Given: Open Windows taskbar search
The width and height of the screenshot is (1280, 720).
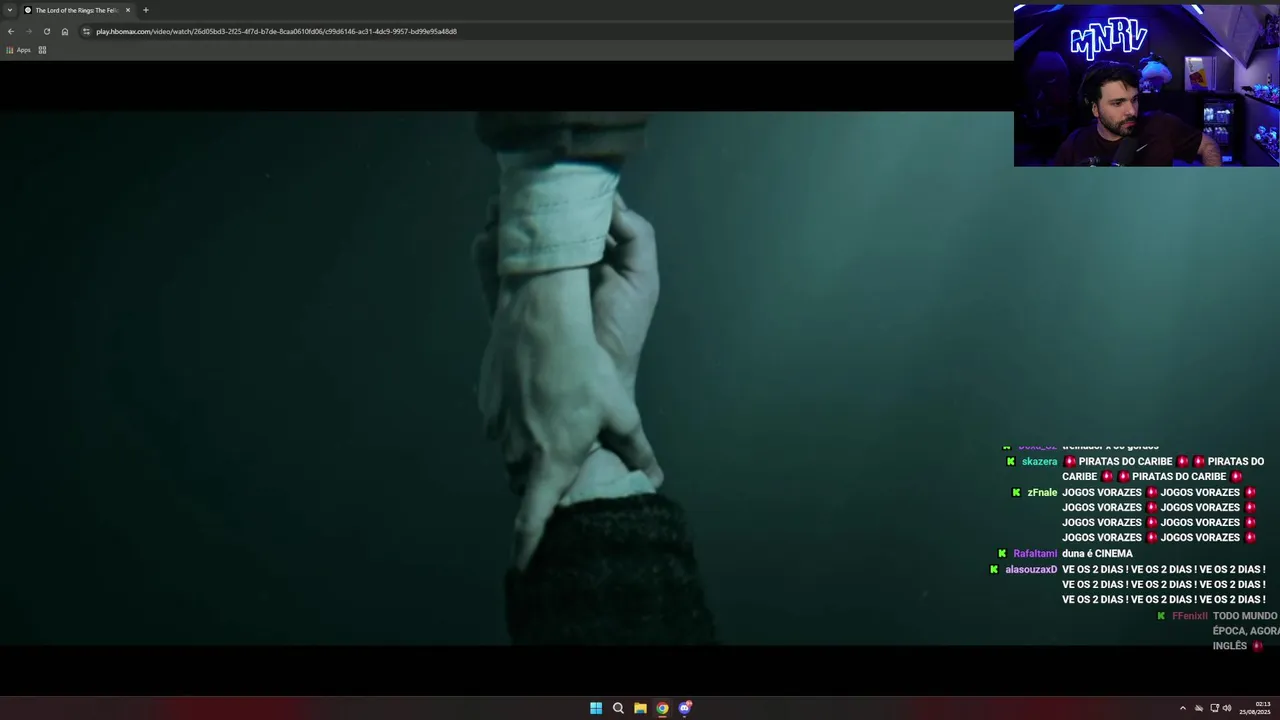Looking at the screenshot, I should (618, 708).
